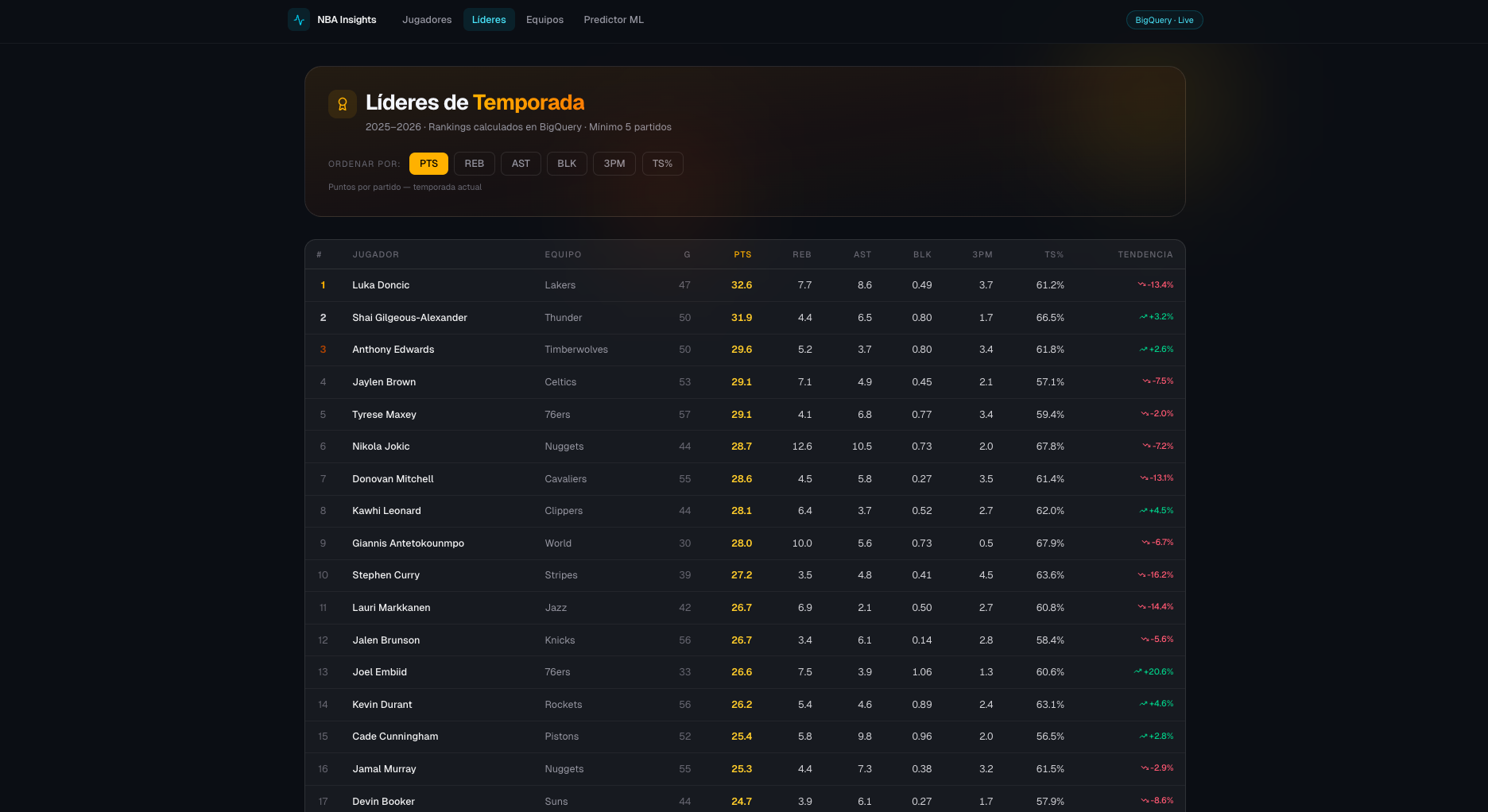Select the Donovan Mitchell player name
The width and height of the screenshot is (1488, 812).
tap(393, 479)
